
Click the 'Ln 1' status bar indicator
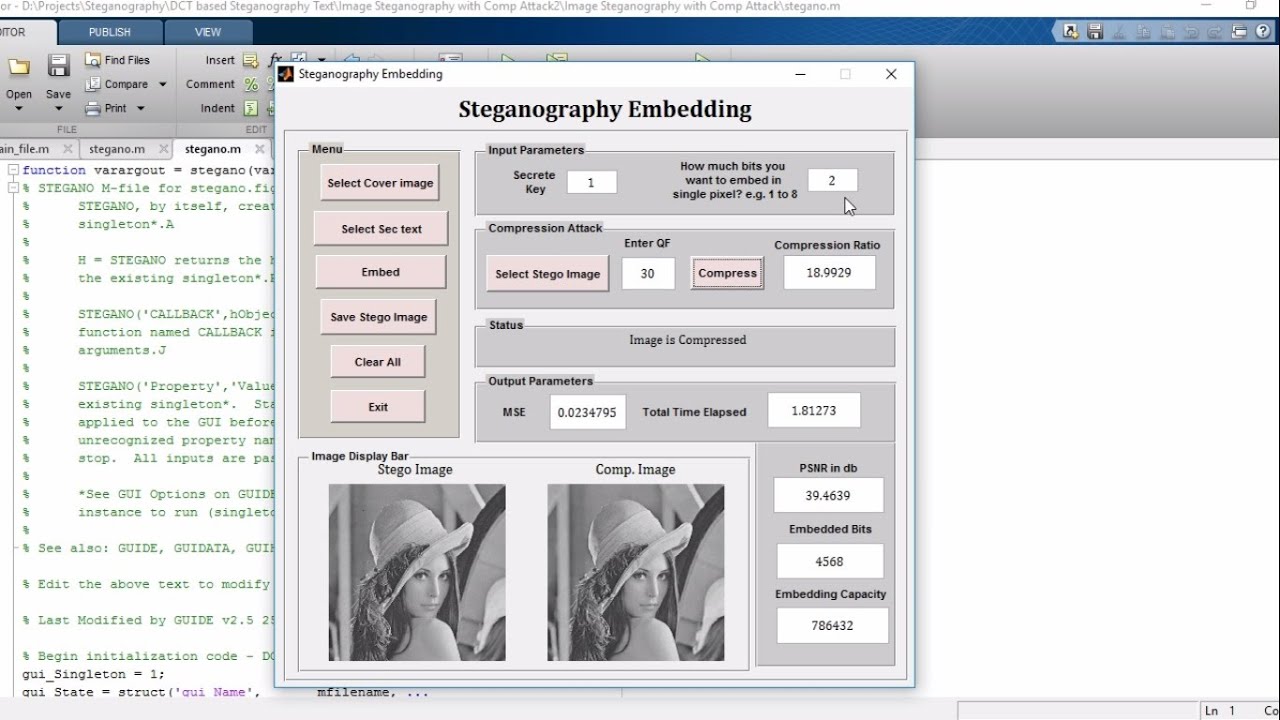click(1221, 711)
